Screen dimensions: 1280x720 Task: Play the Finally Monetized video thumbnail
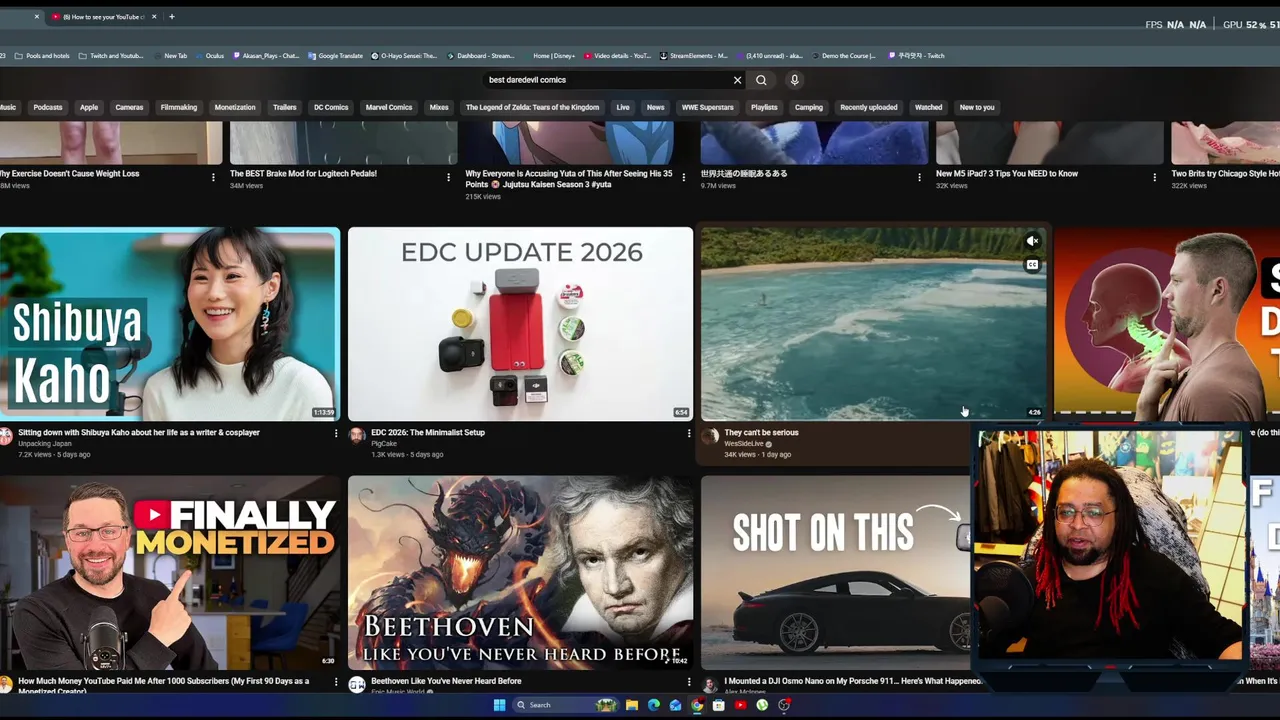pos(170,572)
